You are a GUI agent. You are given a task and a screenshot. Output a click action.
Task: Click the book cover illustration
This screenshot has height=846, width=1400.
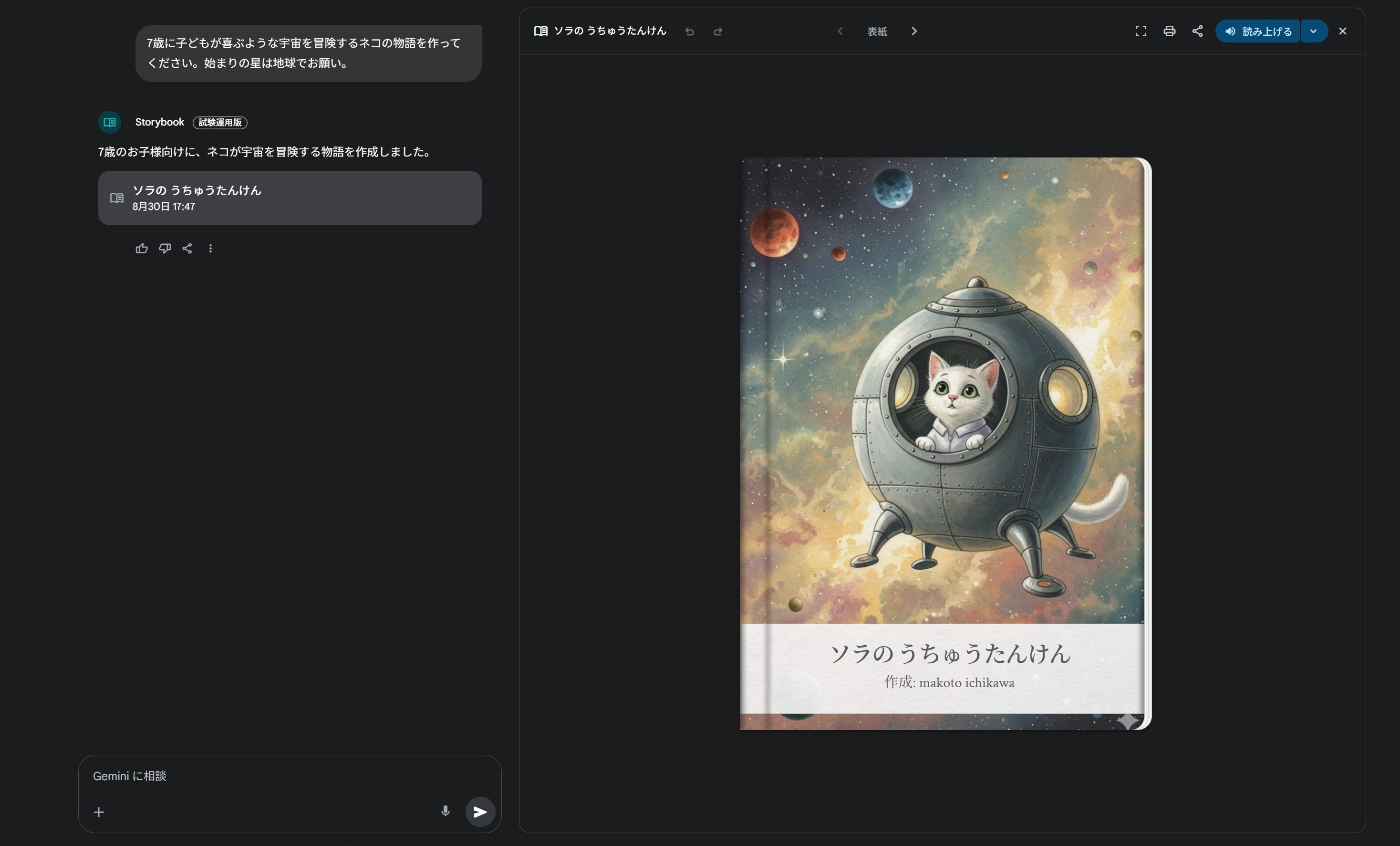[x=943, y=398]
